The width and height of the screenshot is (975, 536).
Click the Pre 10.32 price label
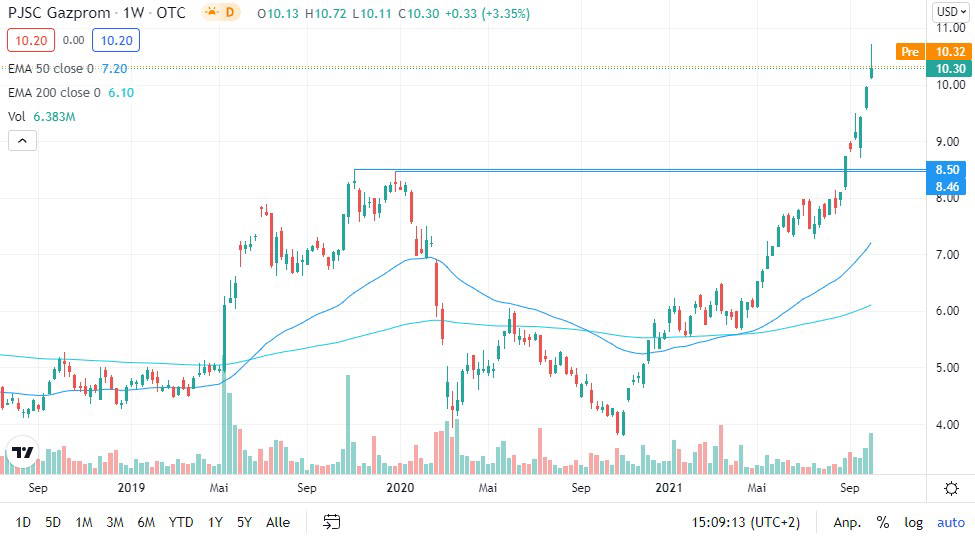[933, 52]
